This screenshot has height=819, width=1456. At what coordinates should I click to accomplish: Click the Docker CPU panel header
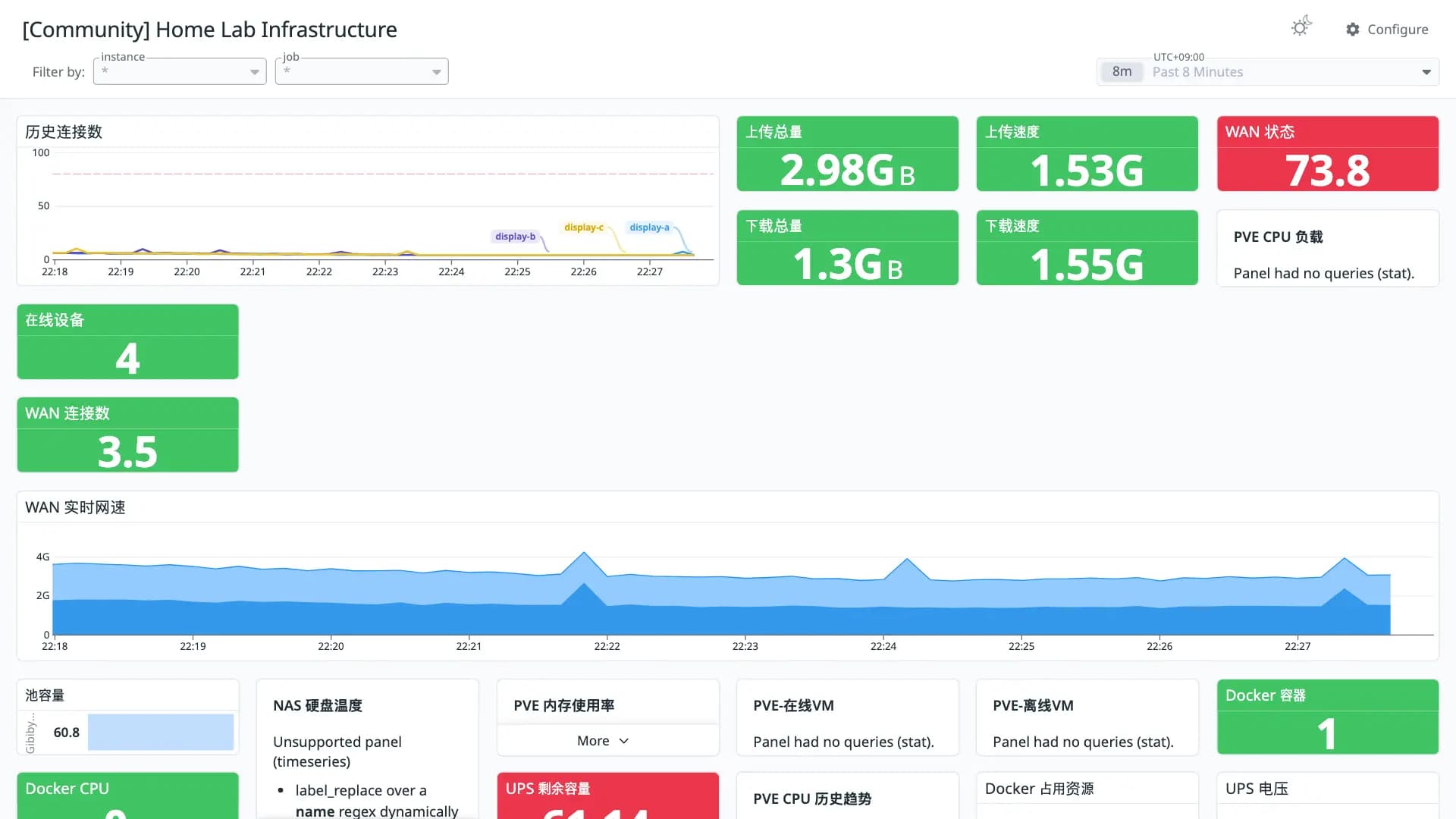point(127,789)
